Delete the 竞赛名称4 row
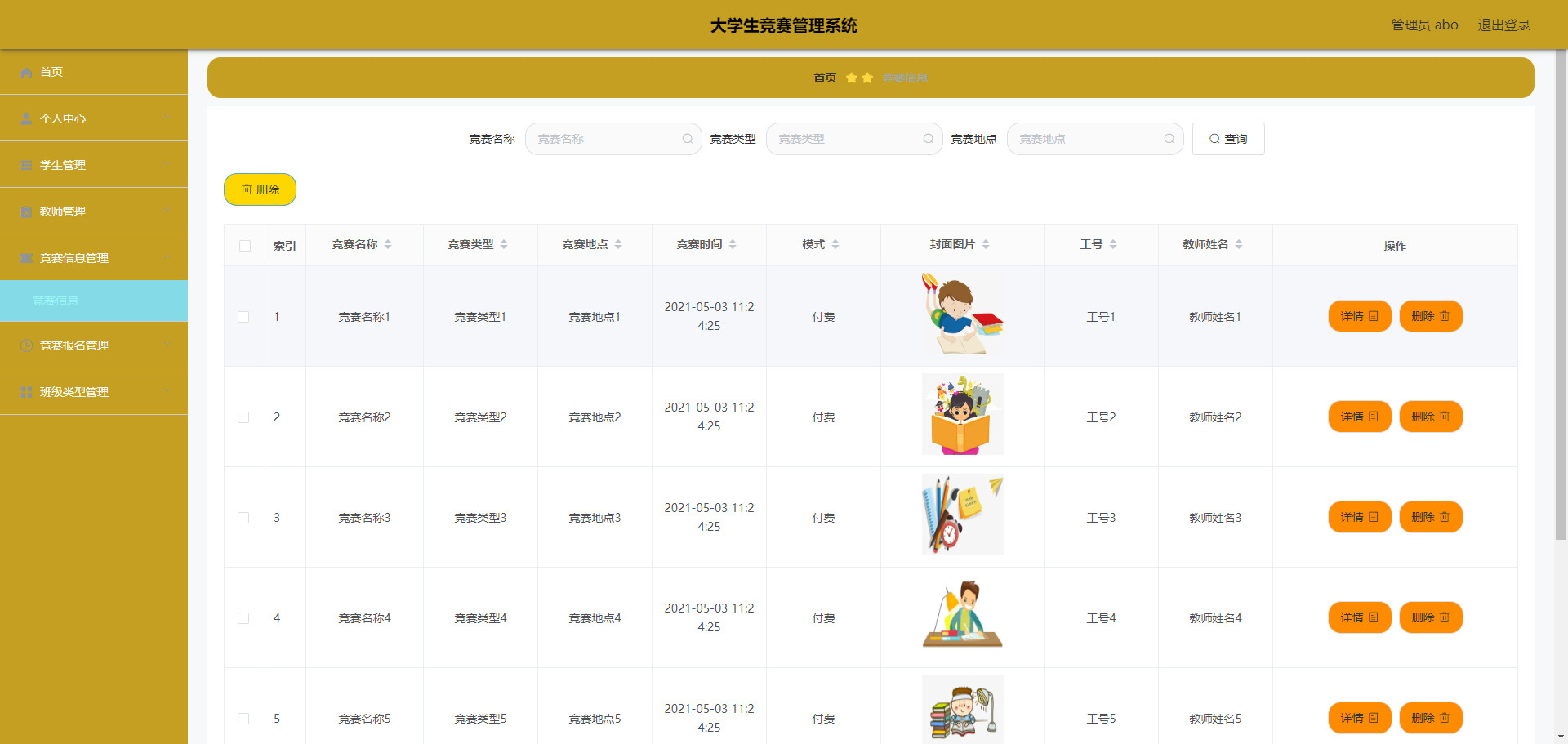Image resolution: width=1568 pixels, height=744 pixels. [1431, 617]
